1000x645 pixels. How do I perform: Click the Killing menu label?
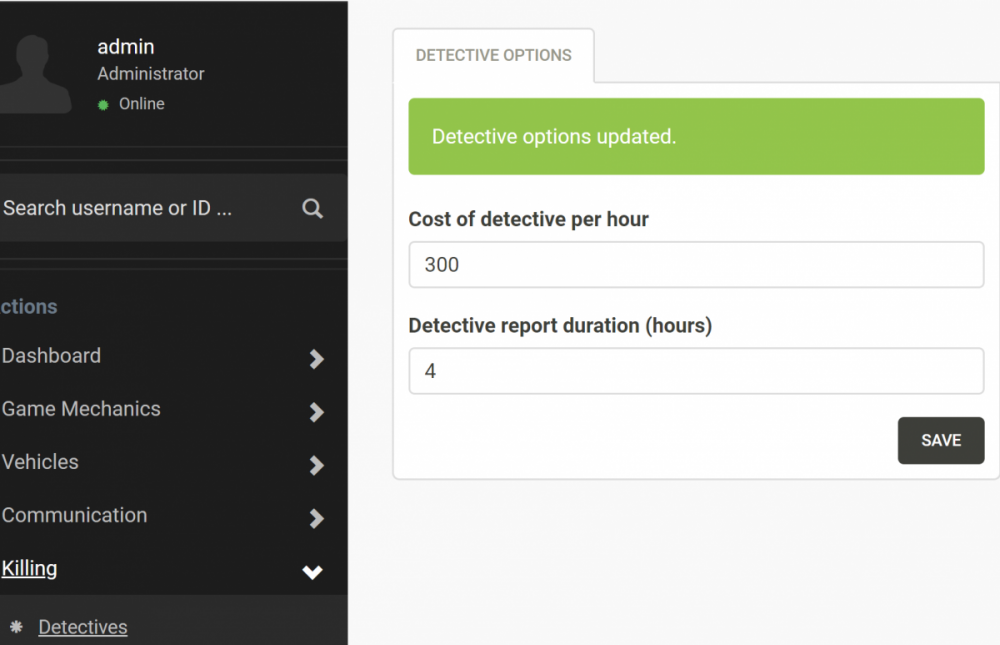(x=30, y=568)
